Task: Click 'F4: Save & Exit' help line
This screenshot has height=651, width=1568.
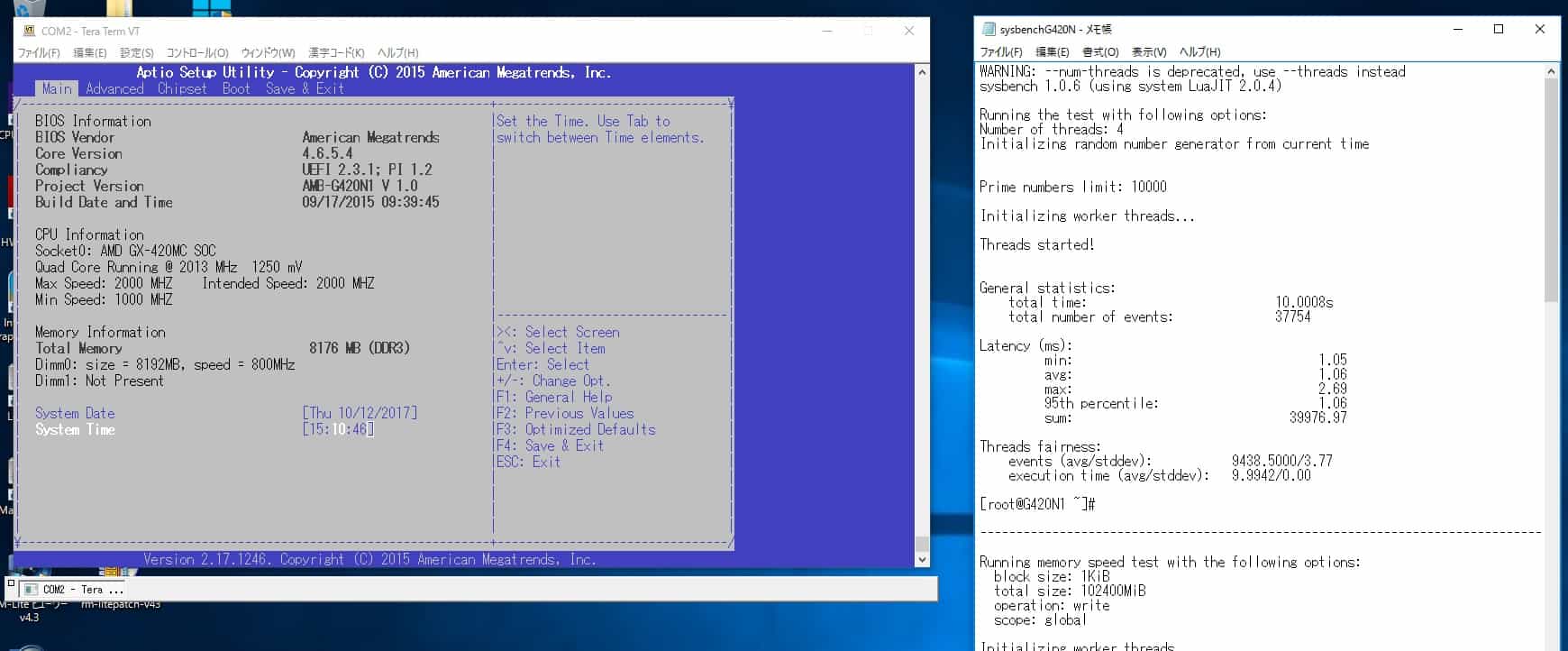Action: tap(551, 445)
